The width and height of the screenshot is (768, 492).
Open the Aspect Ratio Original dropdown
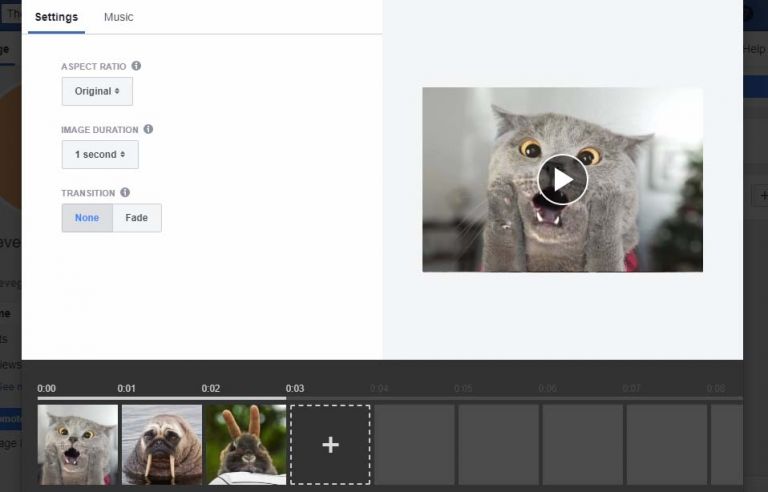pos(97,91)
